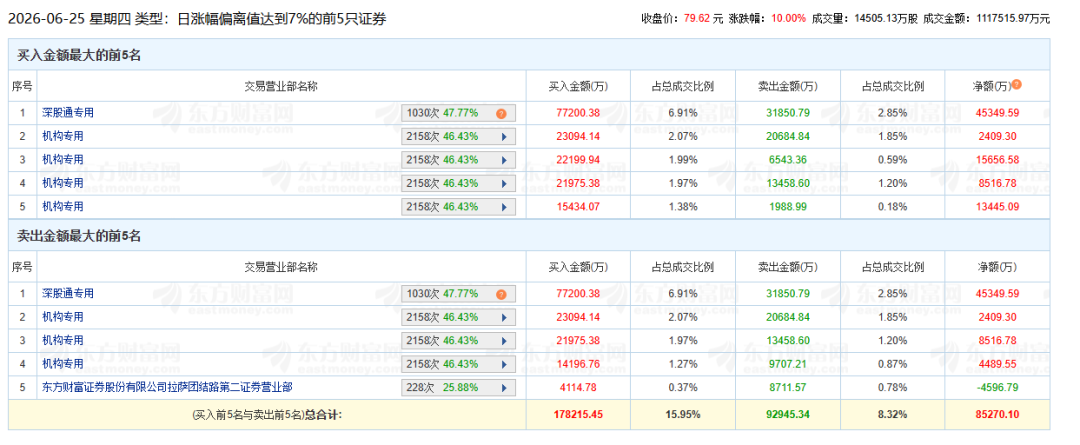Click 1030次 47.77% box in the buy table

[x=459, y=113]
